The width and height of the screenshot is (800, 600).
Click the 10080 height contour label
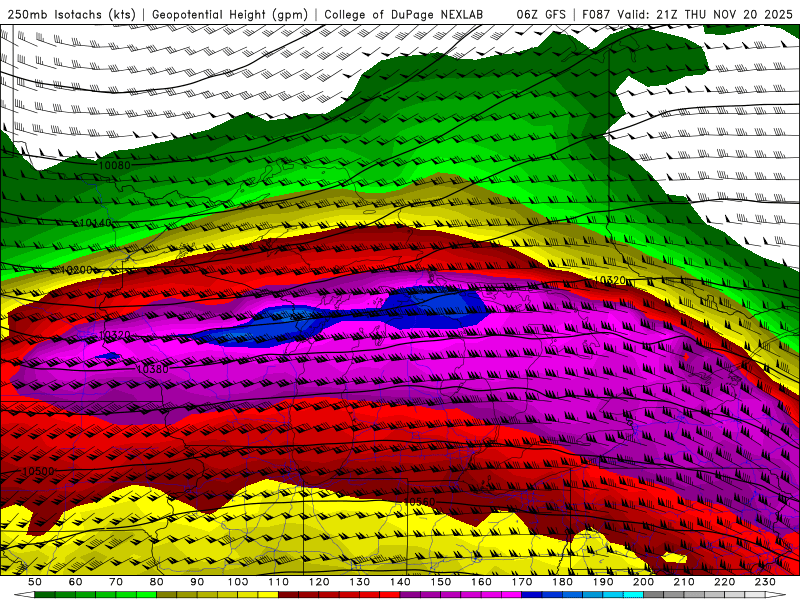pos(114,165)
